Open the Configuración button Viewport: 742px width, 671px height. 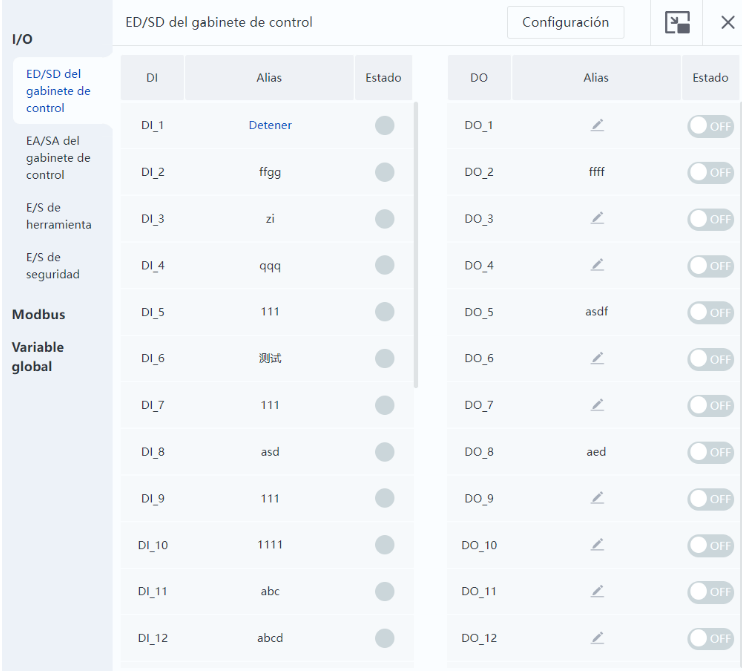tap(565, 22)
